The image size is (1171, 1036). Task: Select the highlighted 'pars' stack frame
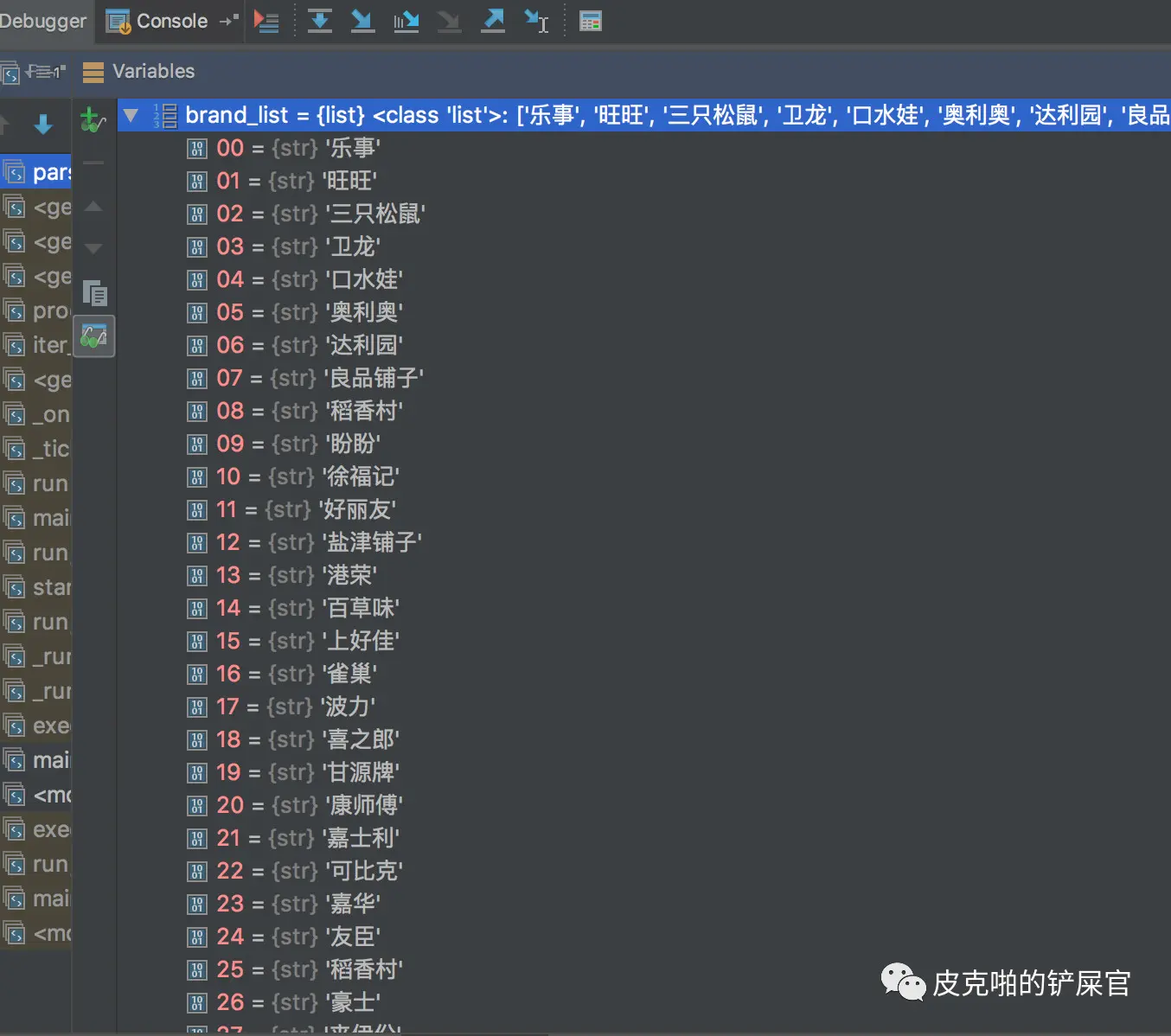pos(35,172)
